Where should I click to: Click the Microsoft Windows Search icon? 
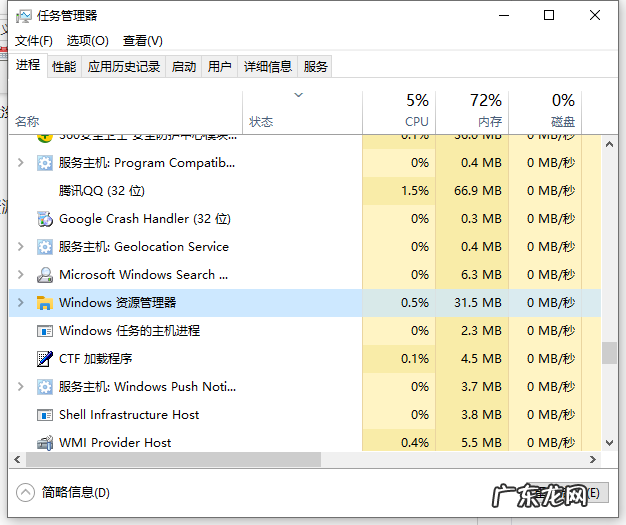pyautogui.click(x=45, y=275)
